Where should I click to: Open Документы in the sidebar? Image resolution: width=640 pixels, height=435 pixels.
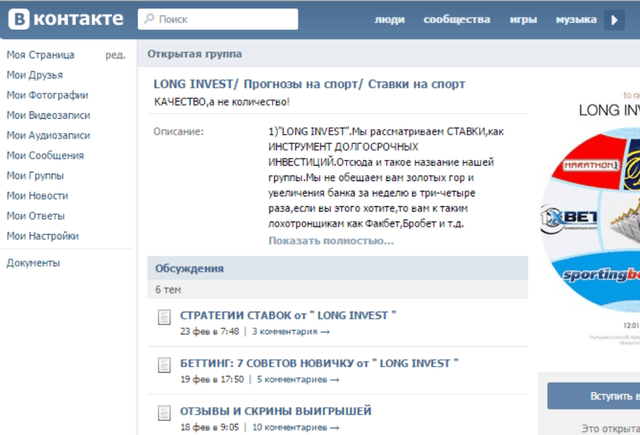[33, 263]
